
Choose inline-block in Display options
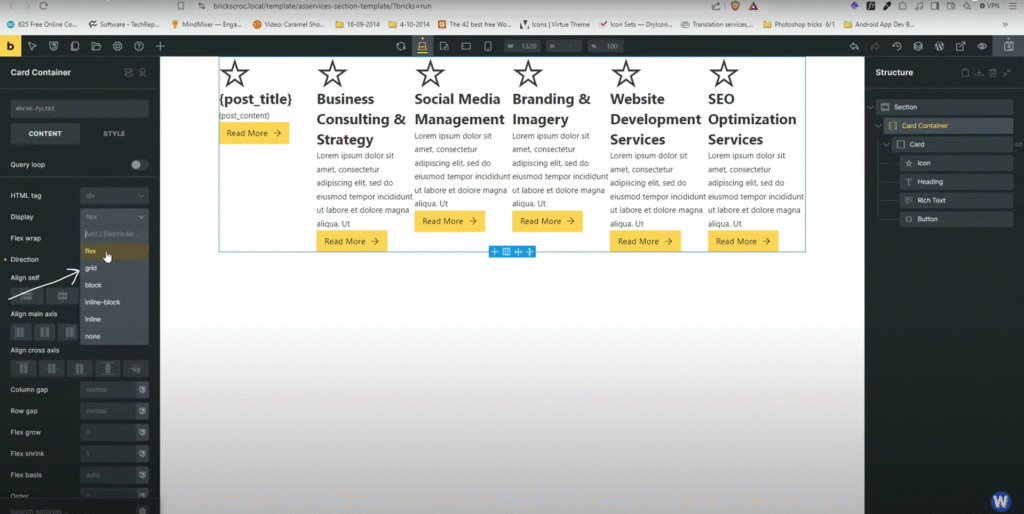click(x=102, y=302)
